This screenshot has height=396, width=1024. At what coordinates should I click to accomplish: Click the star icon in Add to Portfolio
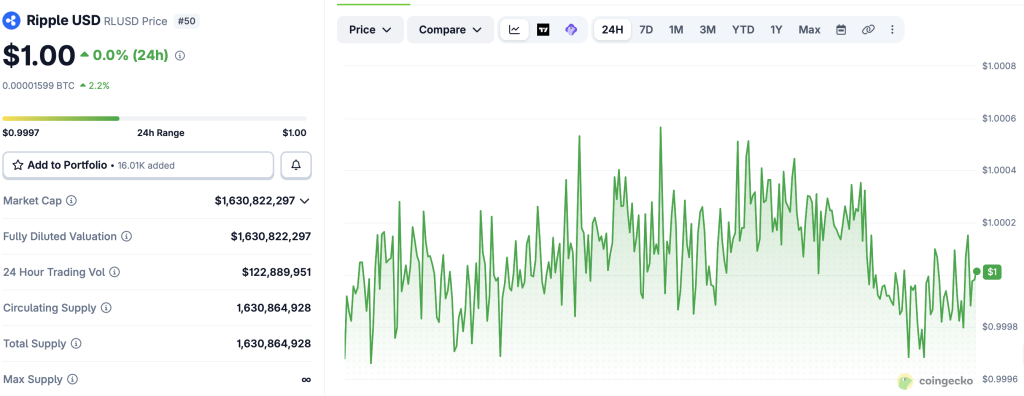(18, 165)
